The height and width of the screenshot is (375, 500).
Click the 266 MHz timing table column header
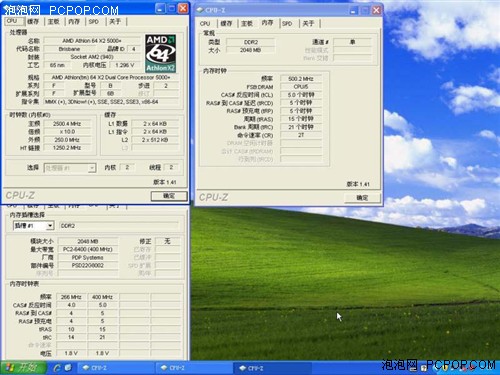click(71, 297)
